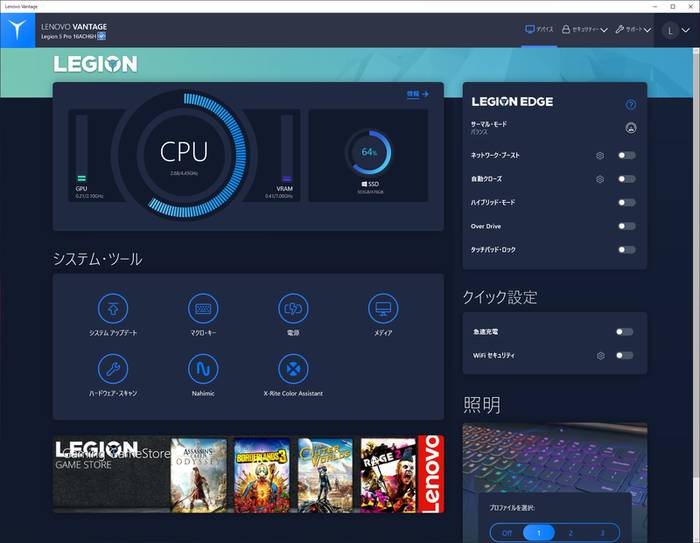This screenshot has width=700, height=543.
Task: Minimize the Lenovo Vantage window
Action: click(655, 6)
